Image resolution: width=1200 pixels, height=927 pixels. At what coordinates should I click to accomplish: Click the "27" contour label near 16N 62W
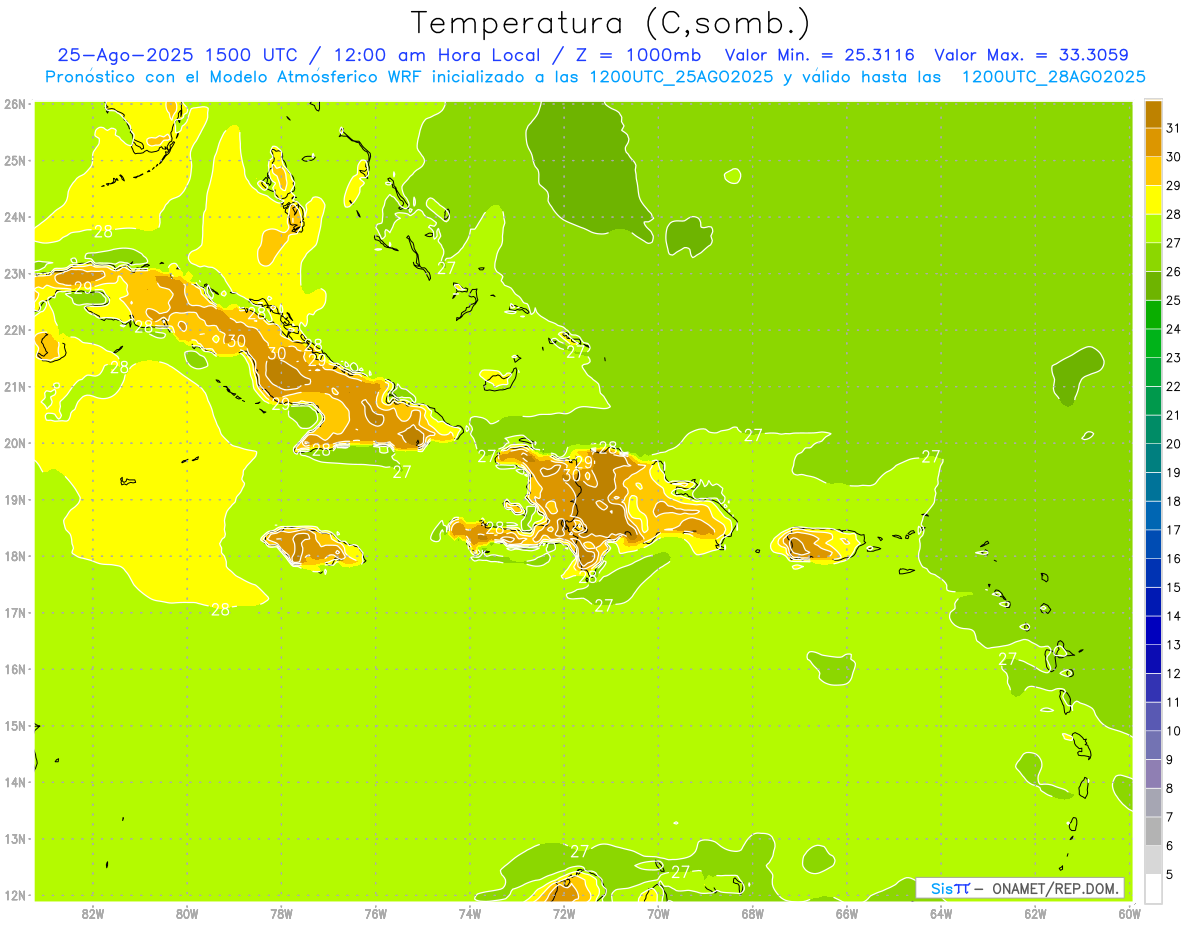(1007, 659)
